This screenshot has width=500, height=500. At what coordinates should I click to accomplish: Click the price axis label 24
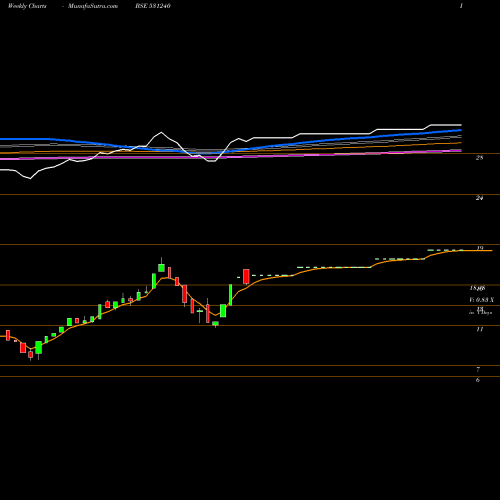click(479, 198)
